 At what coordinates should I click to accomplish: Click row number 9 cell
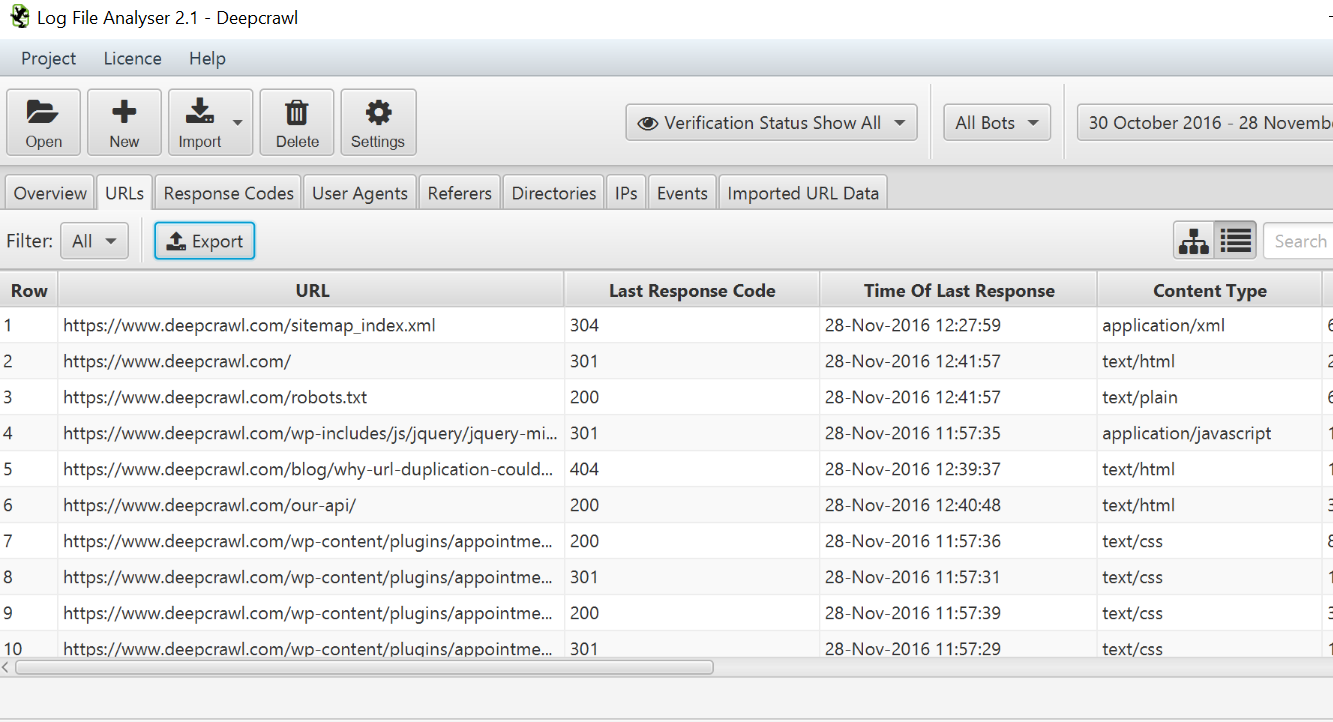(x=29, y=613)
